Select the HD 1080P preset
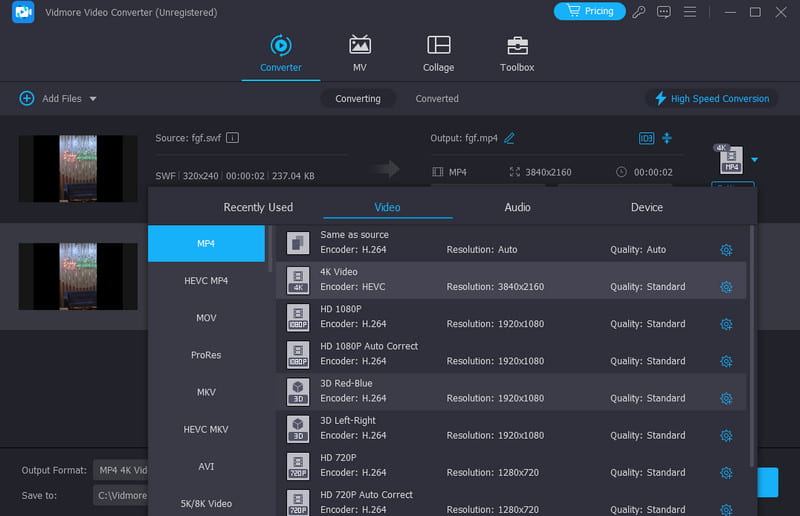800x516 pixels. click(x=510, y=316)
